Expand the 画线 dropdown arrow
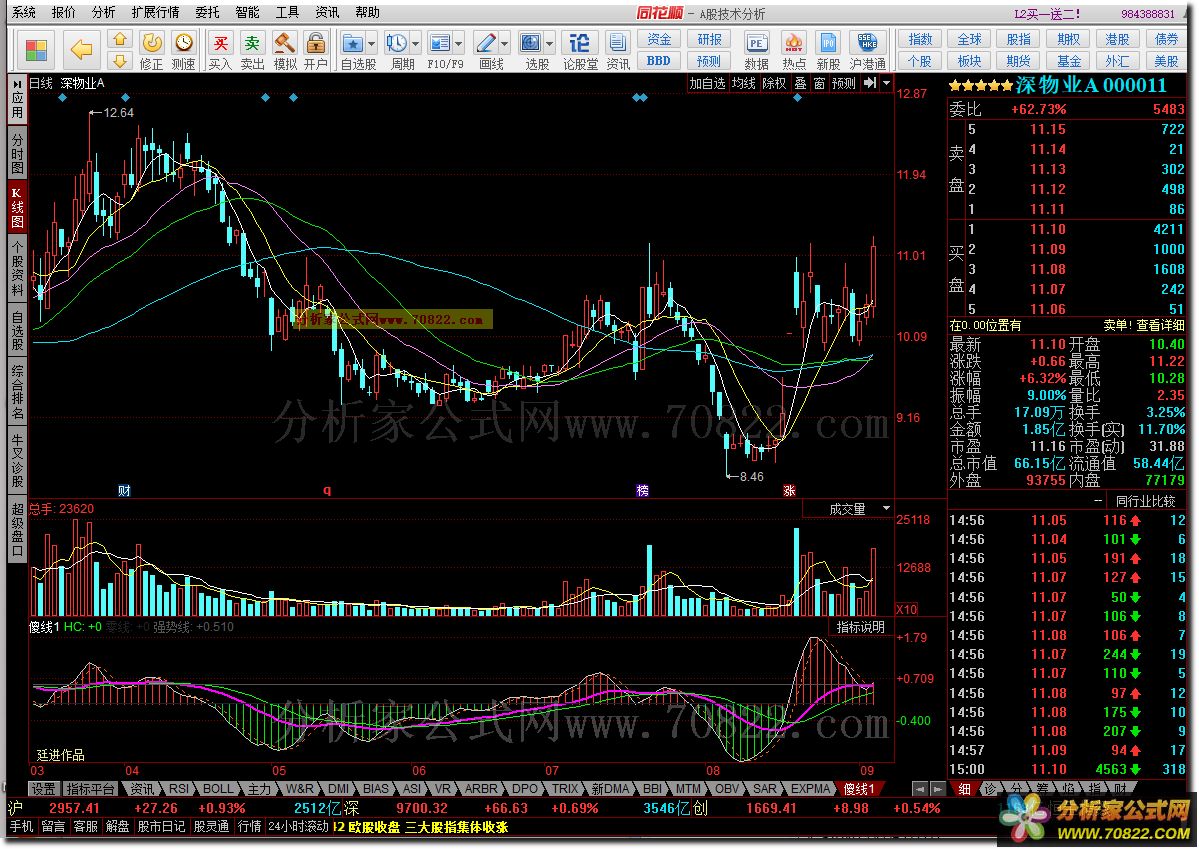This screenshot has height=849, width=1199. pyautogui.click(x=504, y=44)
